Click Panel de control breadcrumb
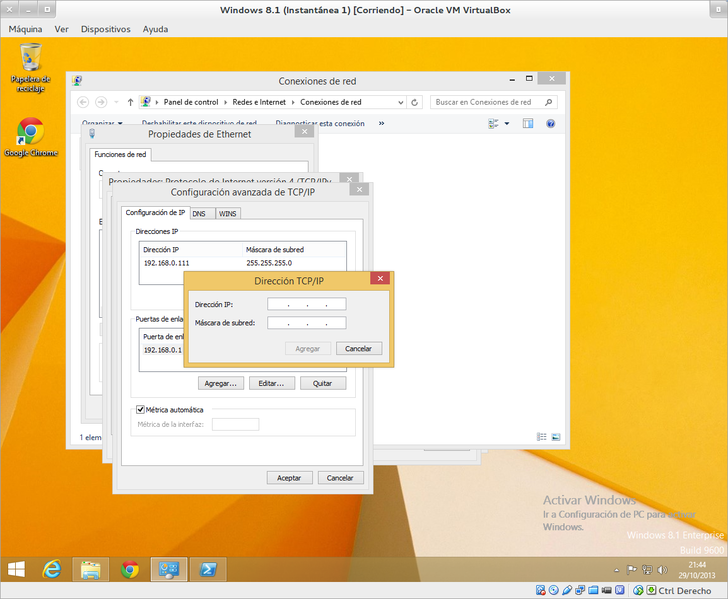This screenshot has height=599, width=728. pyautogui.click(x=191, y=102)
